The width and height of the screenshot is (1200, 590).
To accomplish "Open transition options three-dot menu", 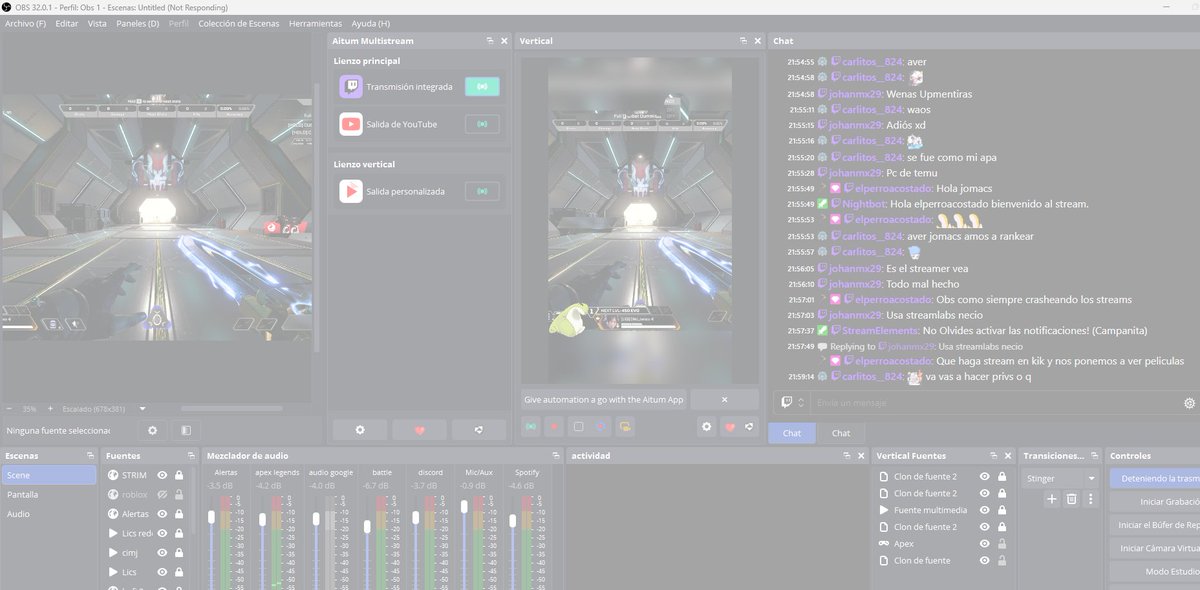I will click(1090, 499).
